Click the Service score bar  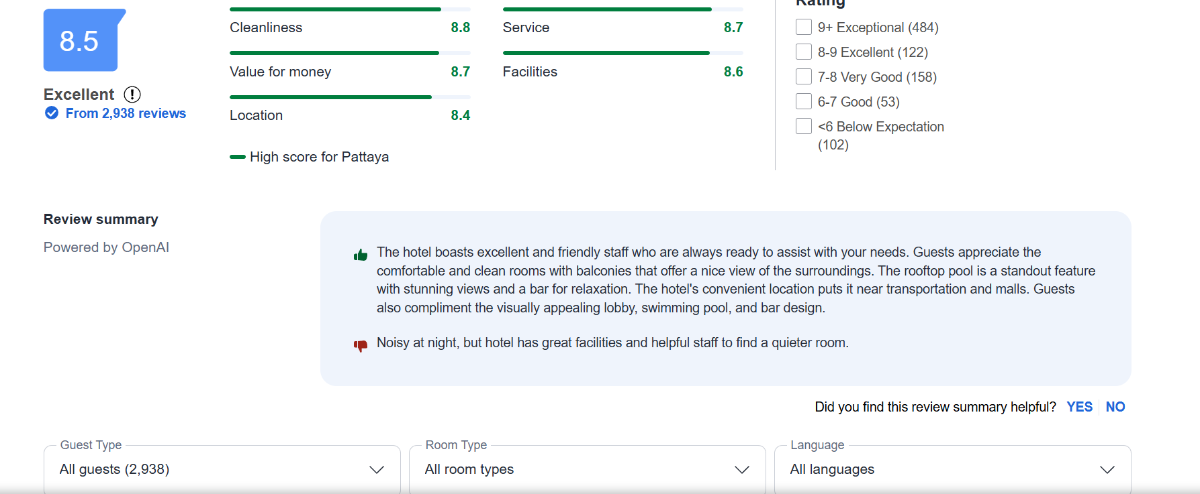623,9
